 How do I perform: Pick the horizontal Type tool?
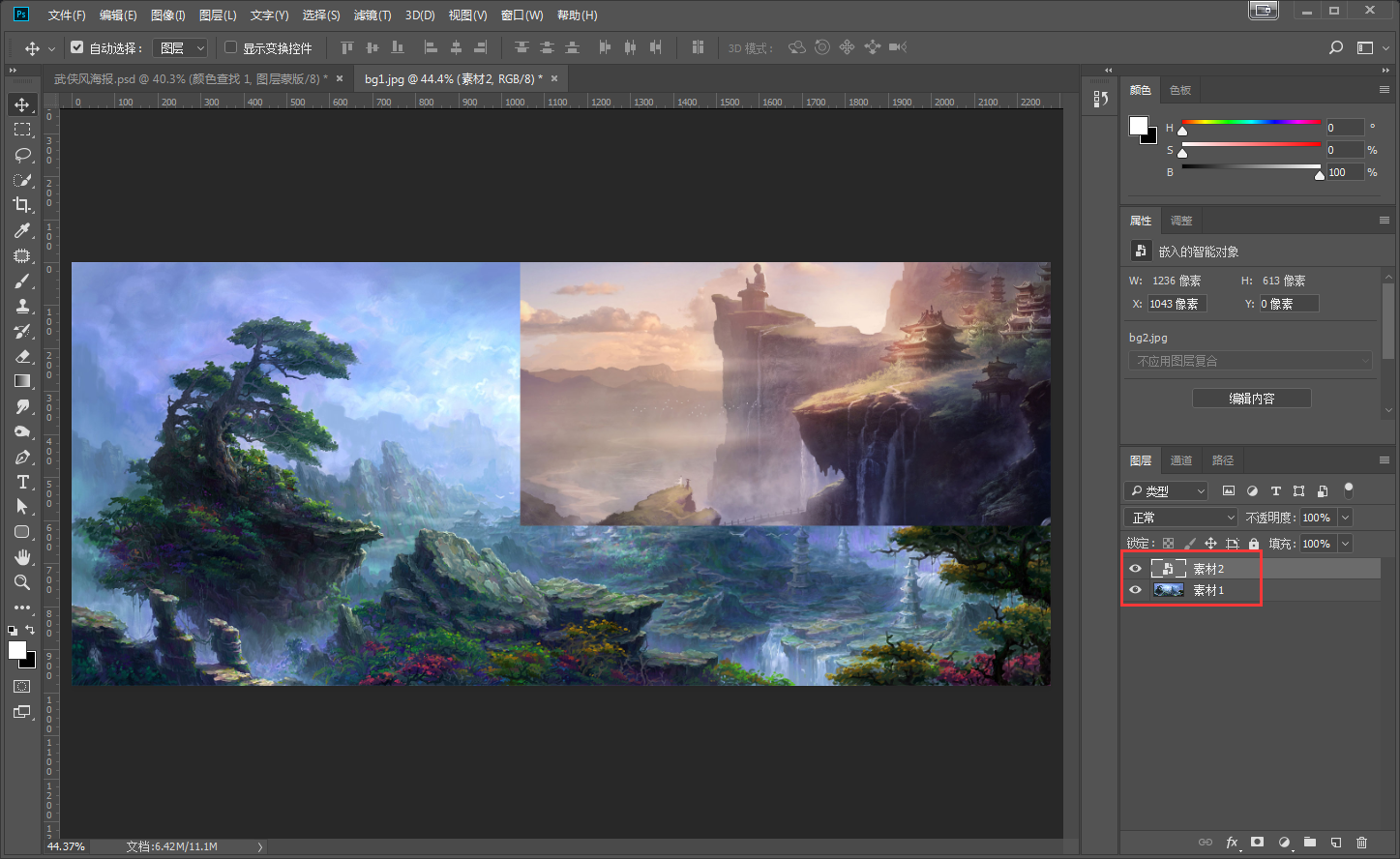22,482
